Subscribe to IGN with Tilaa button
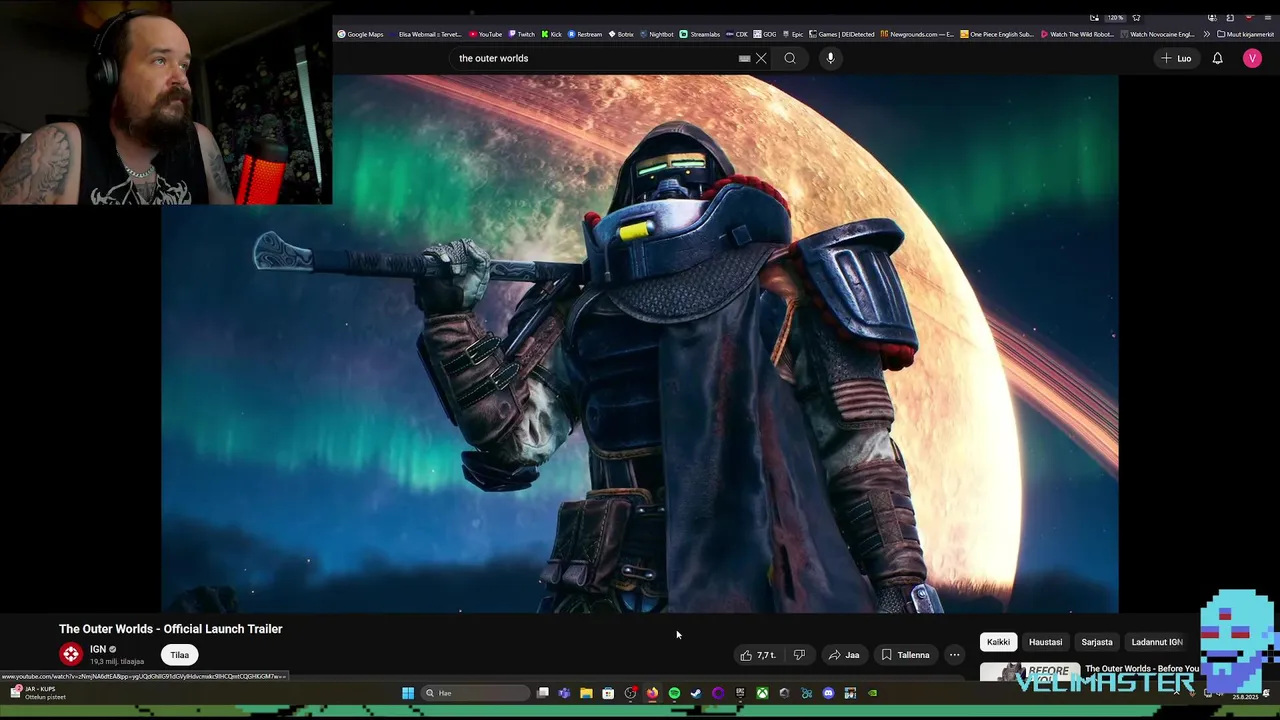 point(179,655)
